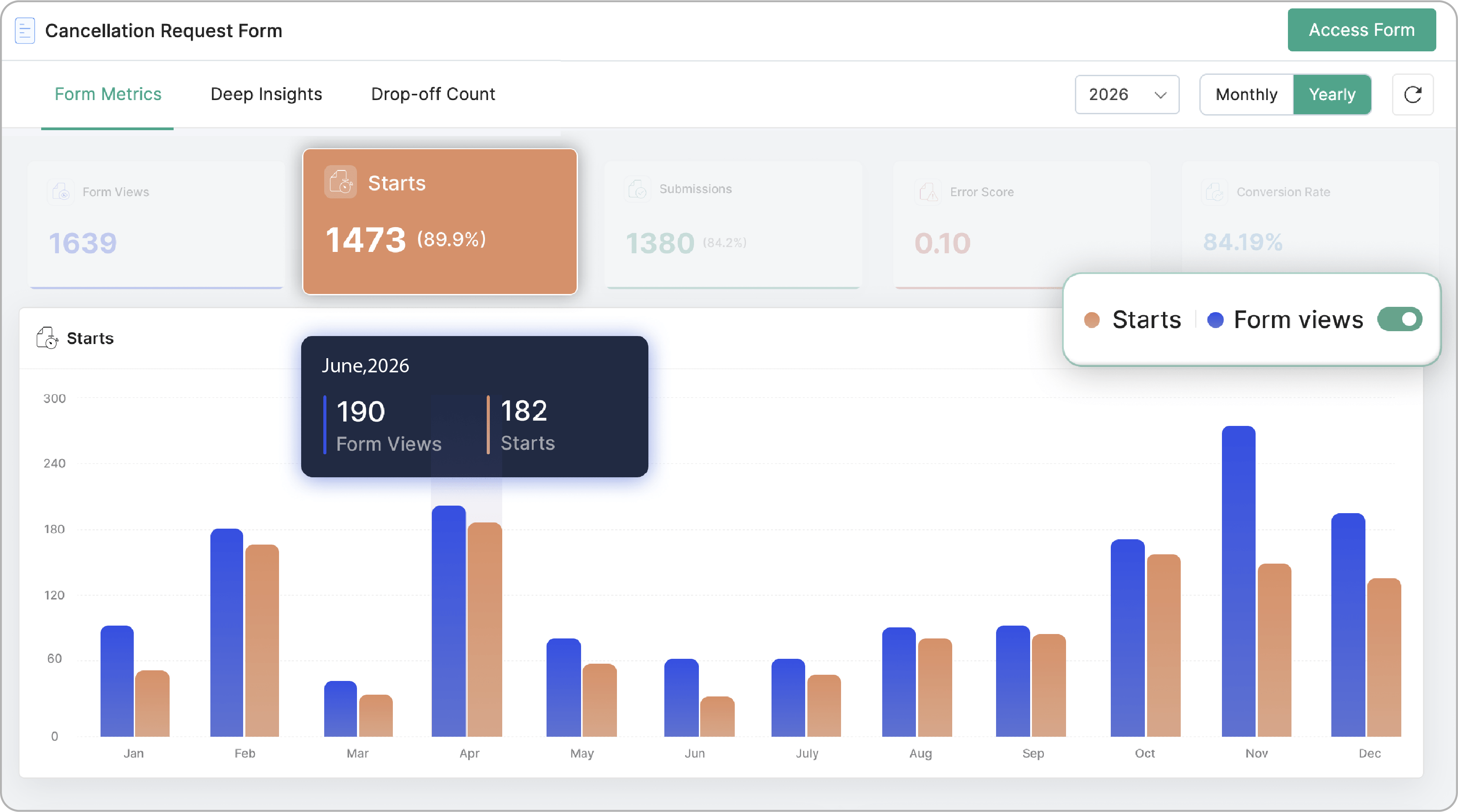Switch to Drop-off Count tab

433,94
